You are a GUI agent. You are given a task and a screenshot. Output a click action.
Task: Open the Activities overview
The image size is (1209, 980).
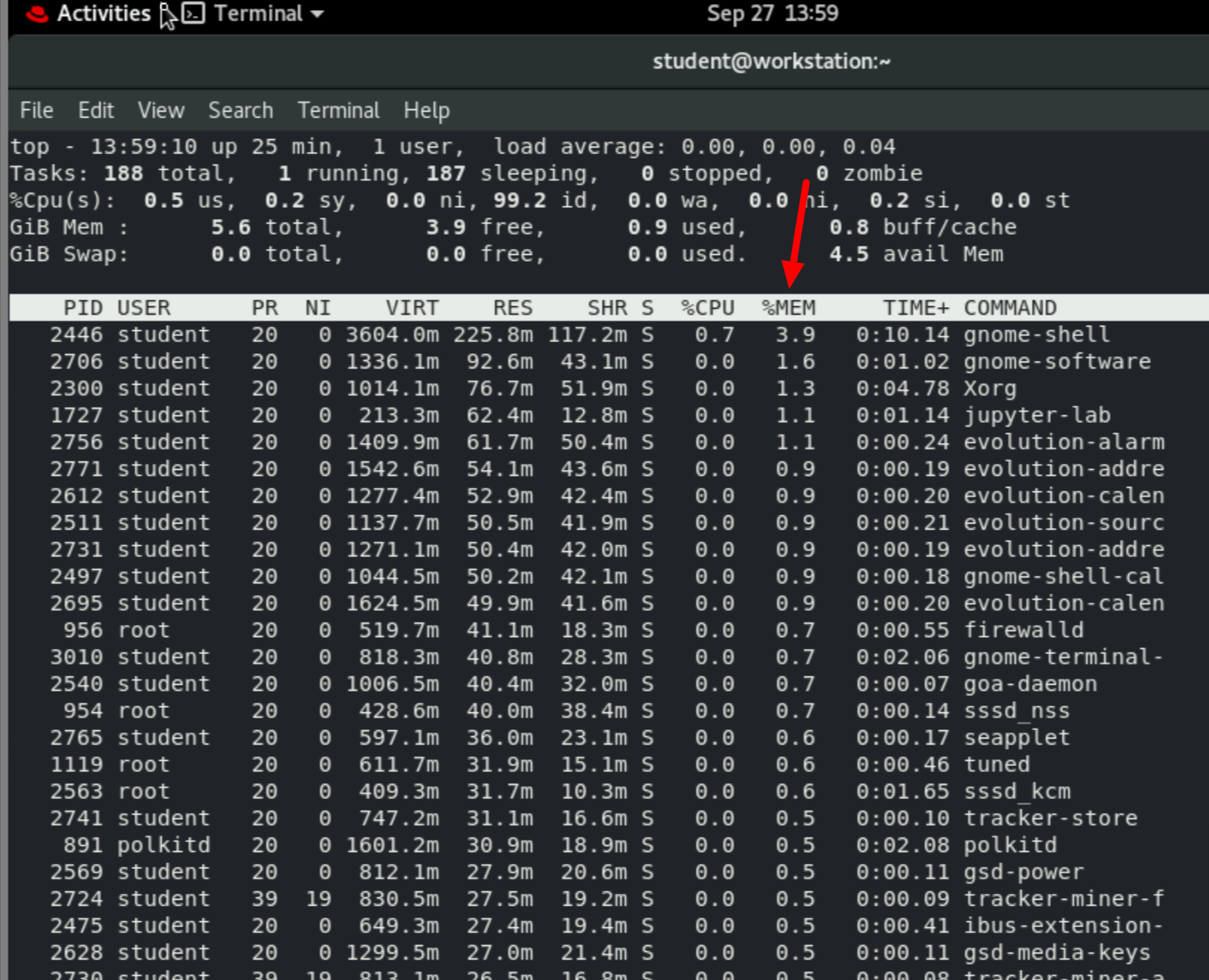[x=103, y=14]
